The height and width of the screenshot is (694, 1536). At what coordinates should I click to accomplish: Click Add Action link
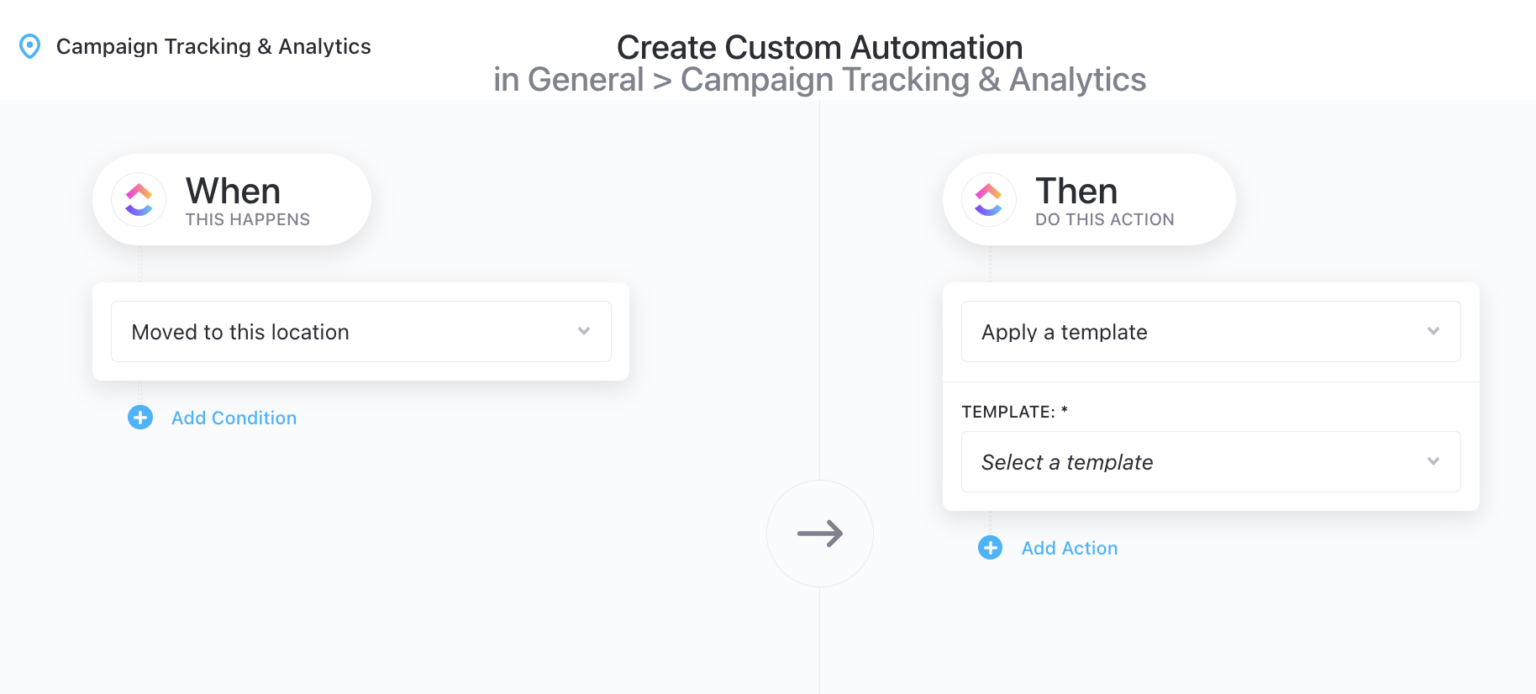point(1069,548)
